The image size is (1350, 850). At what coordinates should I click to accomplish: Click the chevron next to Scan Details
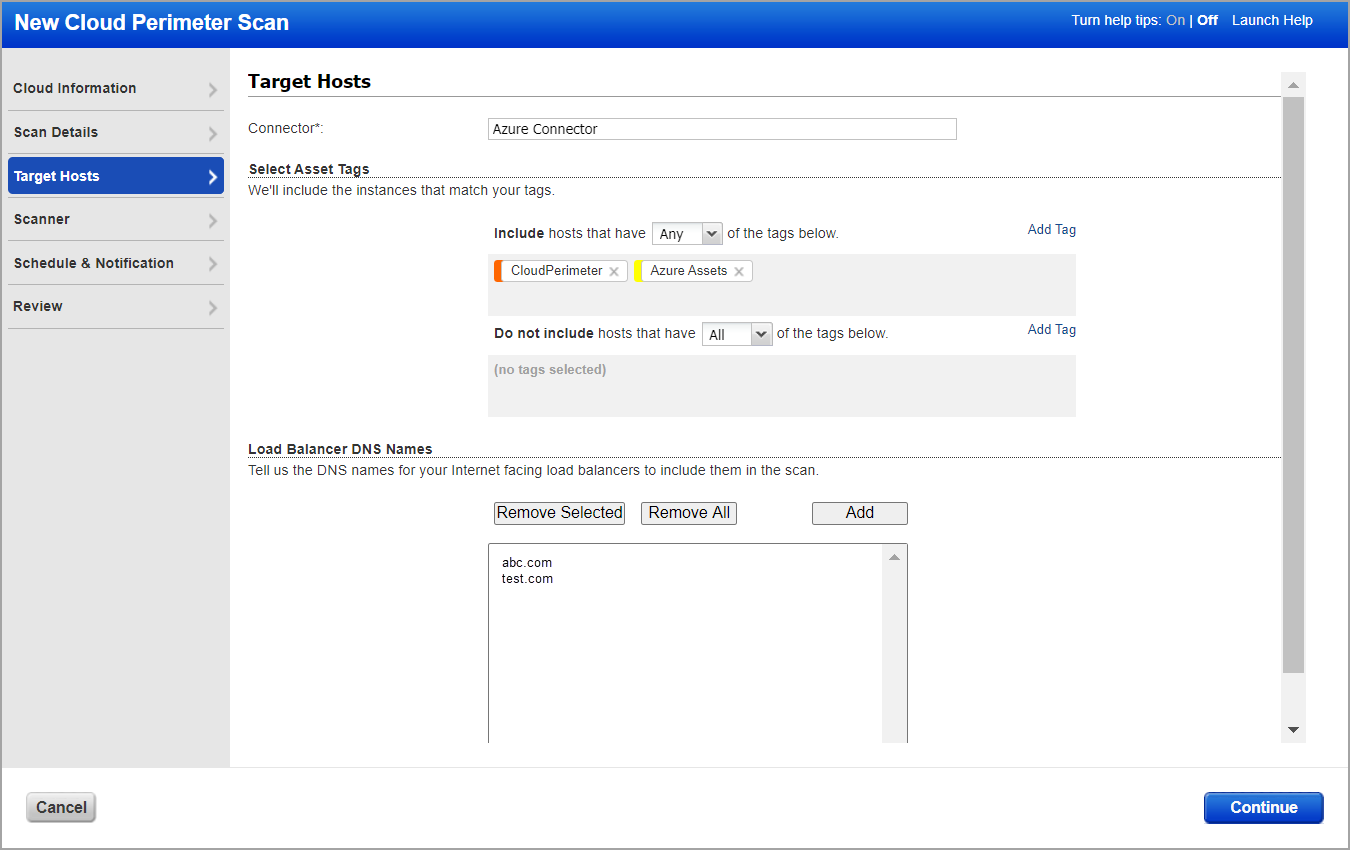[x=213, y=131]
